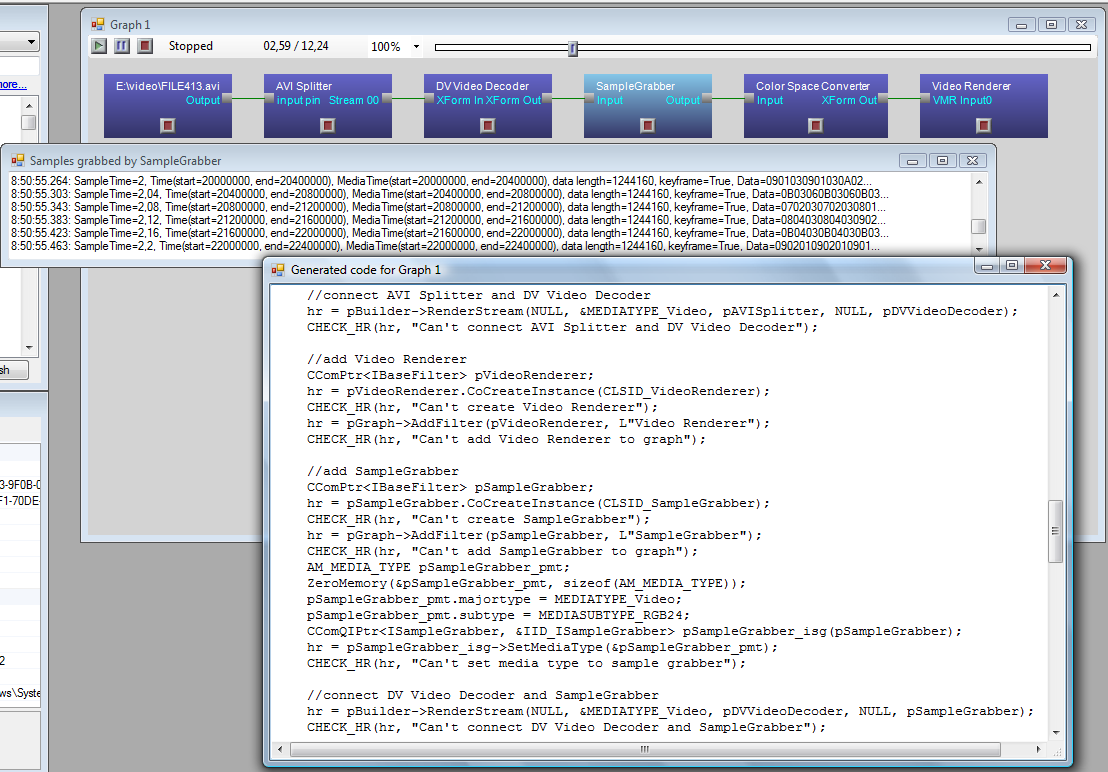This screenshot has width=1108, height=772.
Task: Pause the graph in Graph 1
Action: coord(122,46)
